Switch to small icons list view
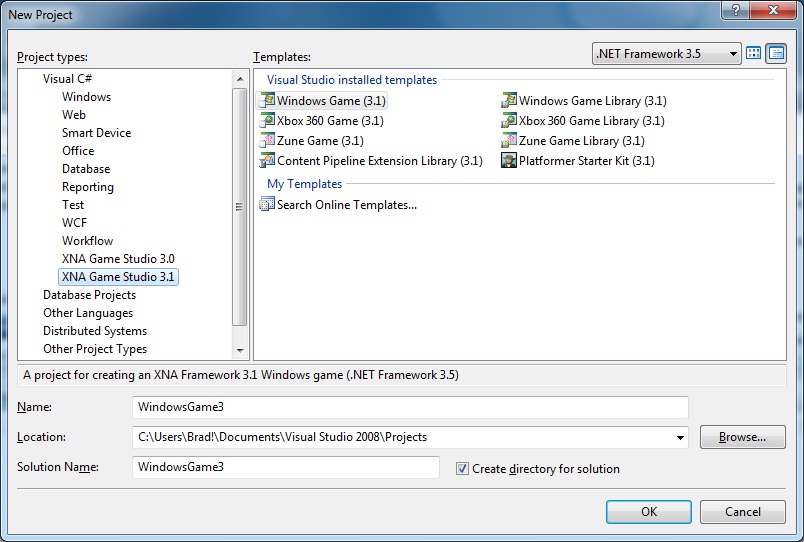804x542 pixels. click(776, 53)
